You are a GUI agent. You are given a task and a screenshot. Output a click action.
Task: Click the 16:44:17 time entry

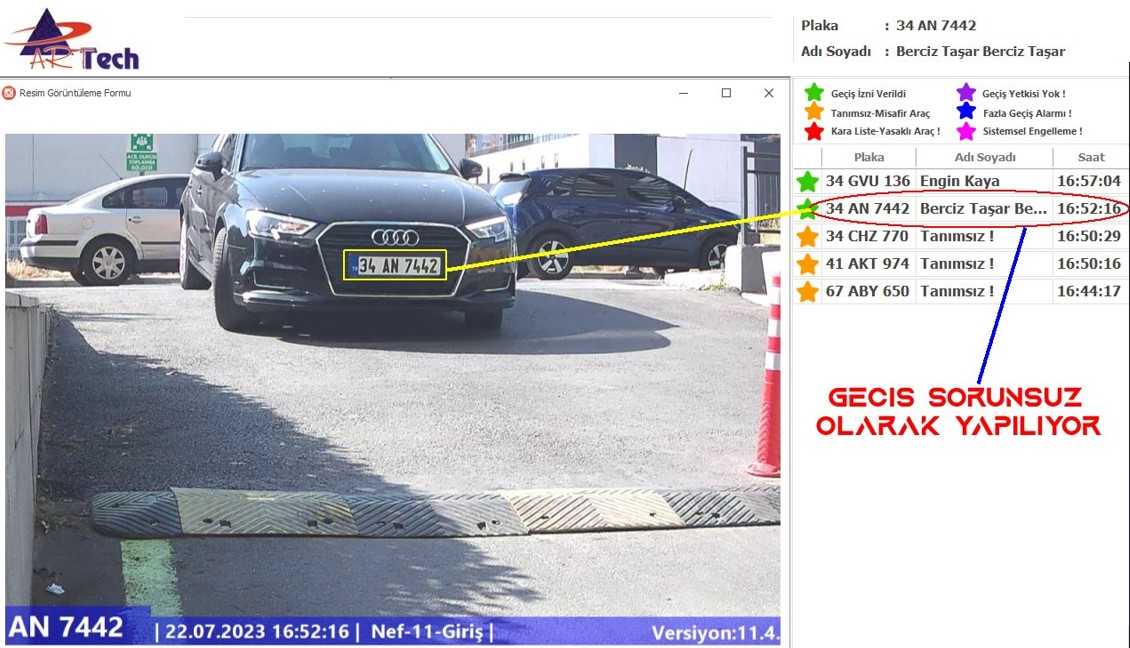(1089, 291)
